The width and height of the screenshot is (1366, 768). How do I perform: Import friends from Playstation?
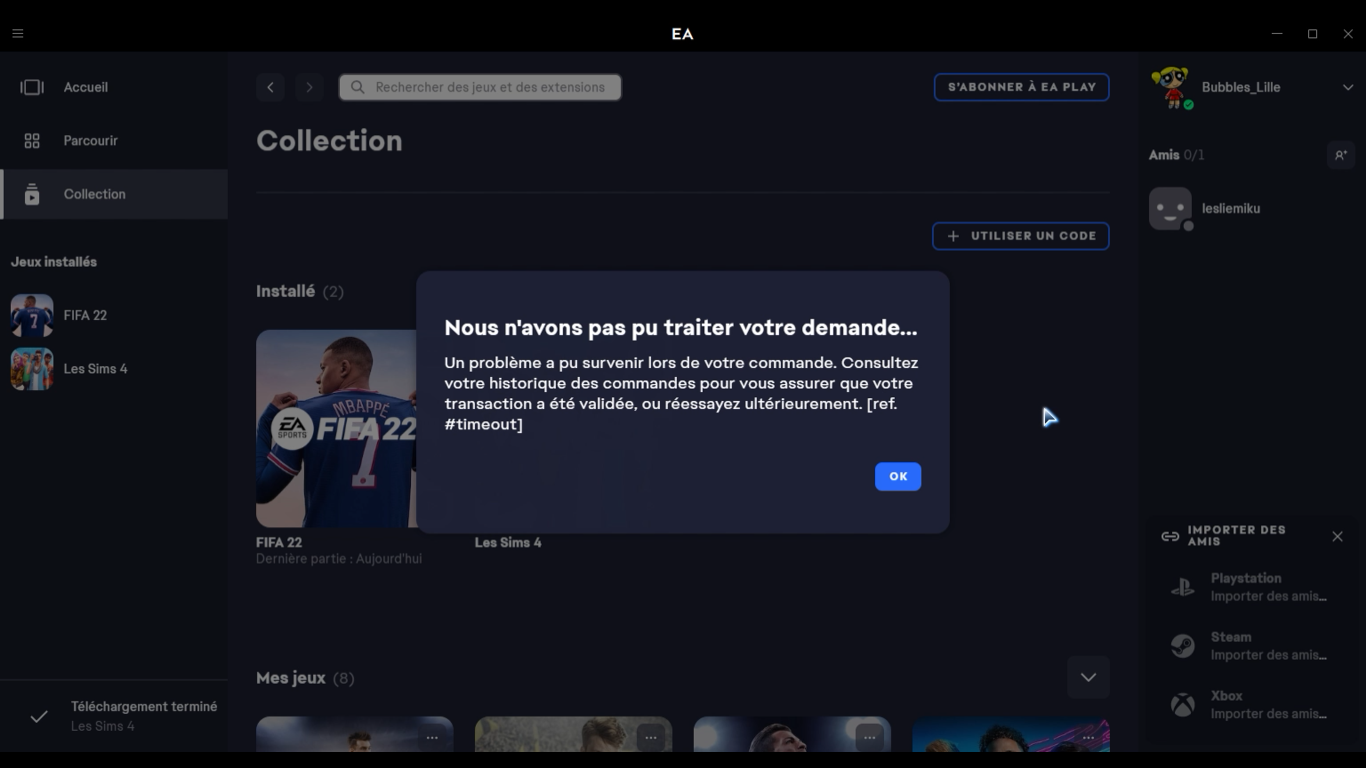tap(1251, 587)
